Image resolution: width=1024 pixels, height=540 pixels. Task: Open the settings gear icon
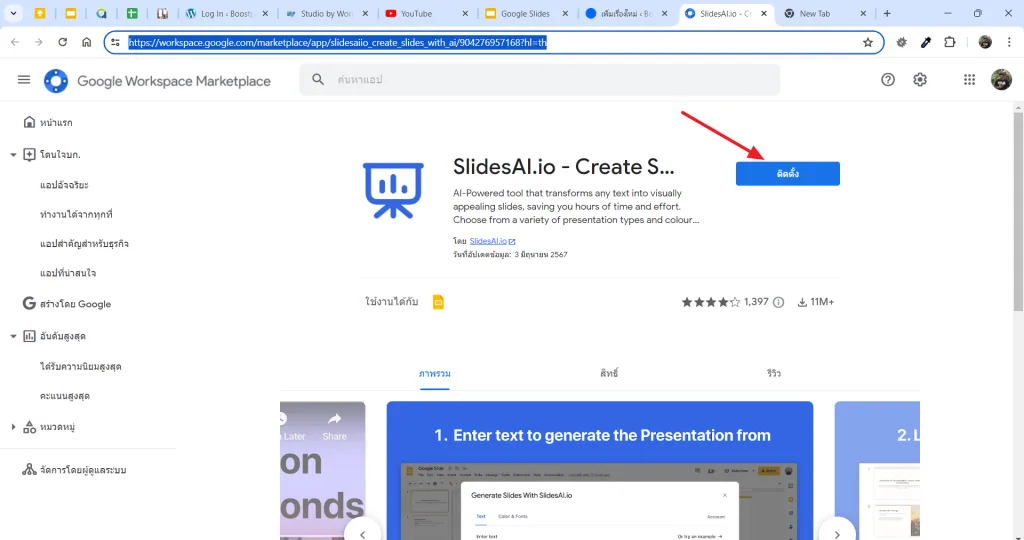click(x=920, y=80)
